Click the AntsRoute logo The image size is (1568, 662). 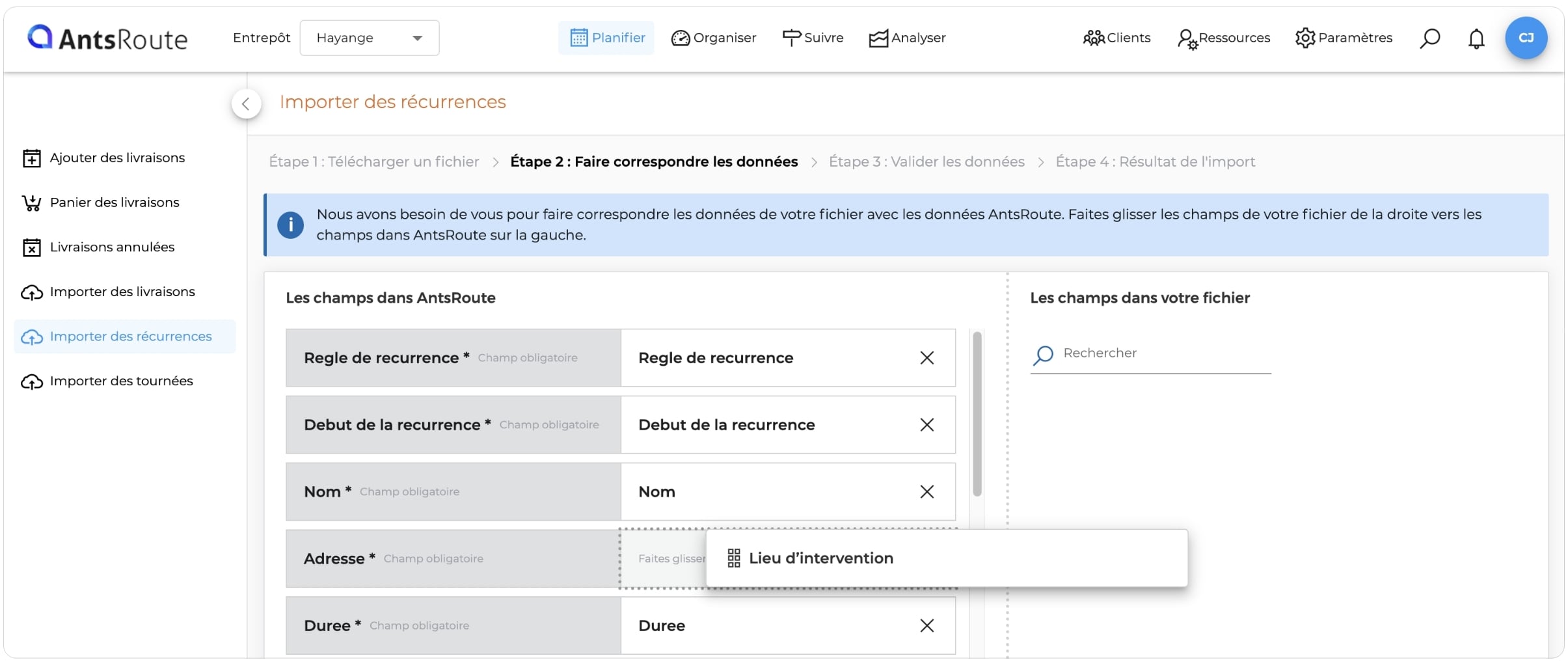107,38
